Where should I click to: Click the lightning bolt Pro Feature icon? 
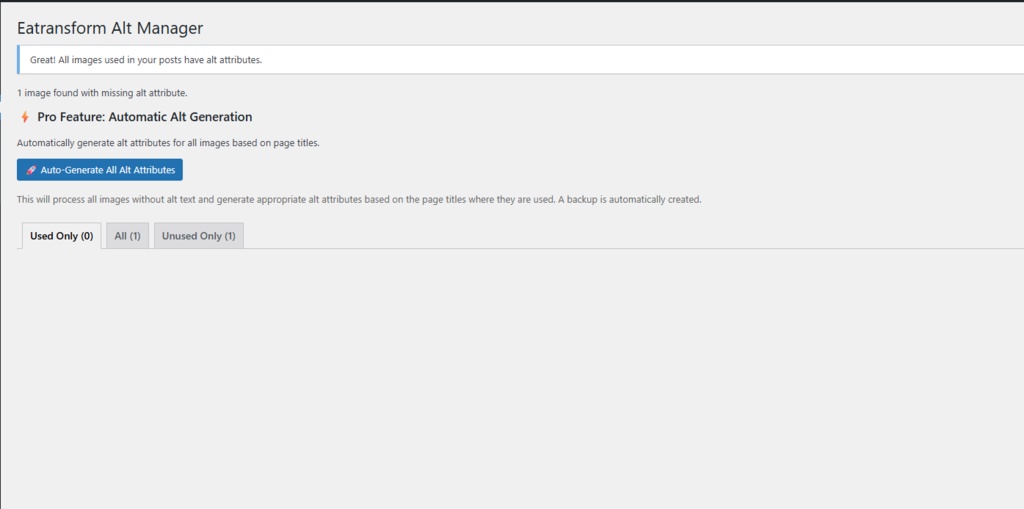coord(25,118)
